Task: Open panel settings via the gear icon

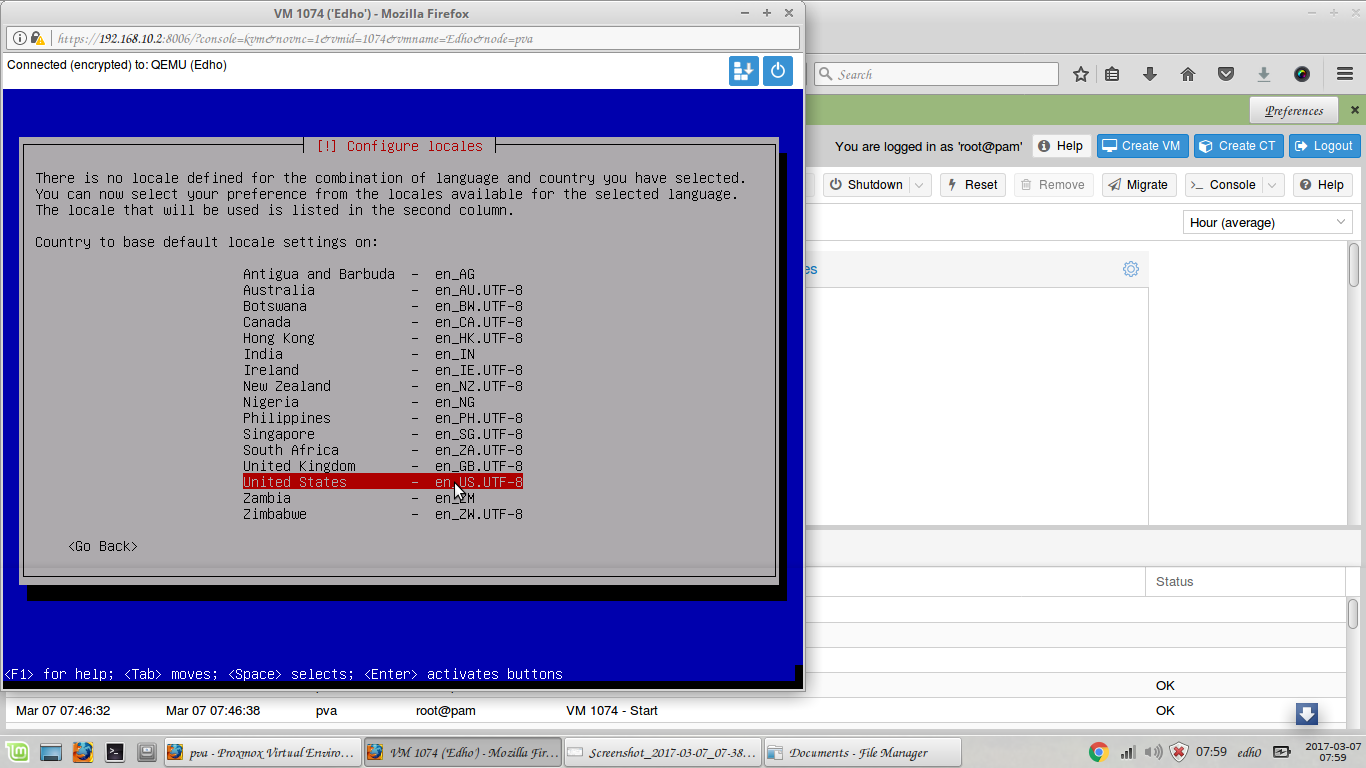Action: [1130, 268]
